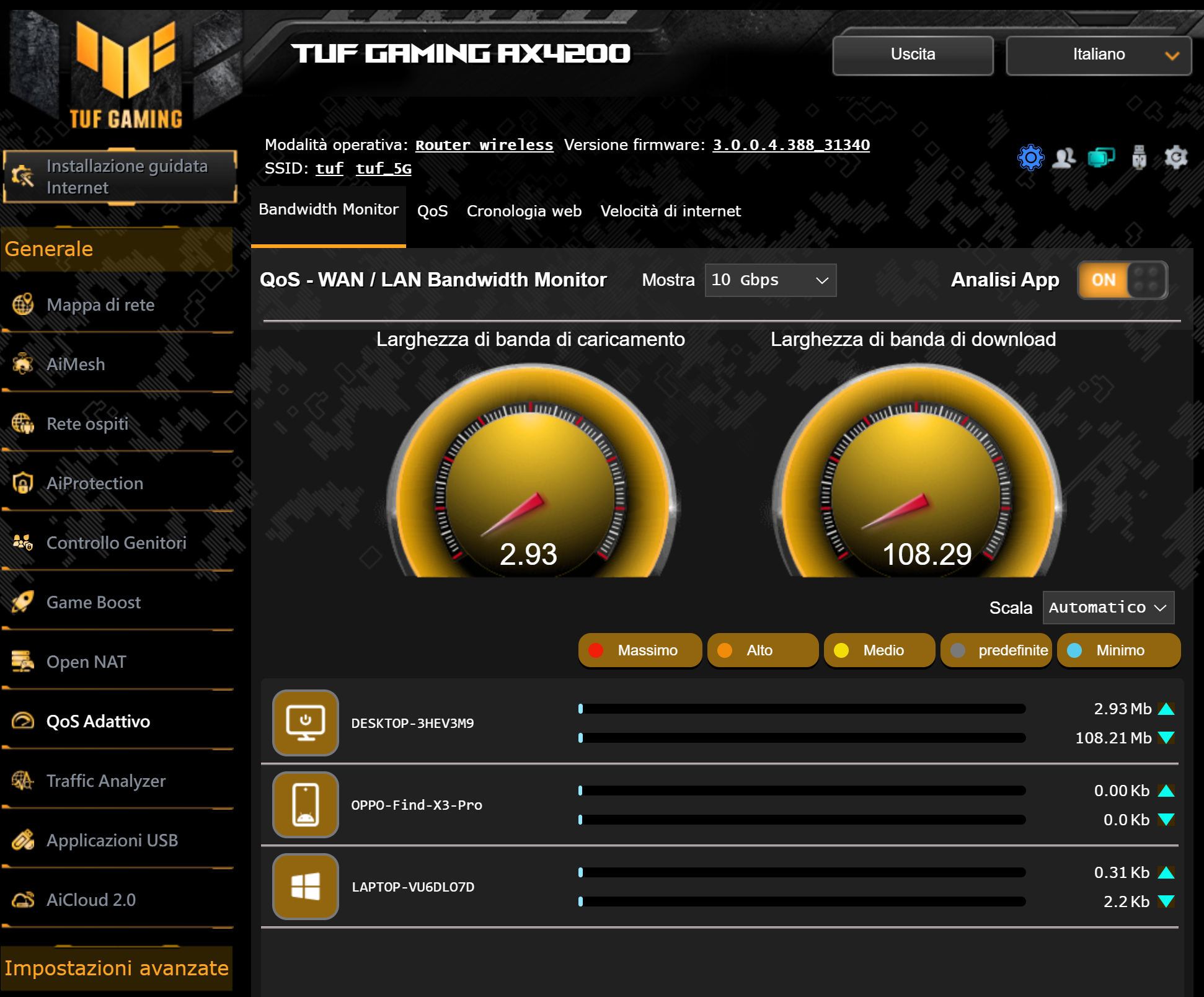Click LAPTOP-VU6DLO7D download traffic bar
Viewport: 1204px width, 997px height.
(802, 902)
